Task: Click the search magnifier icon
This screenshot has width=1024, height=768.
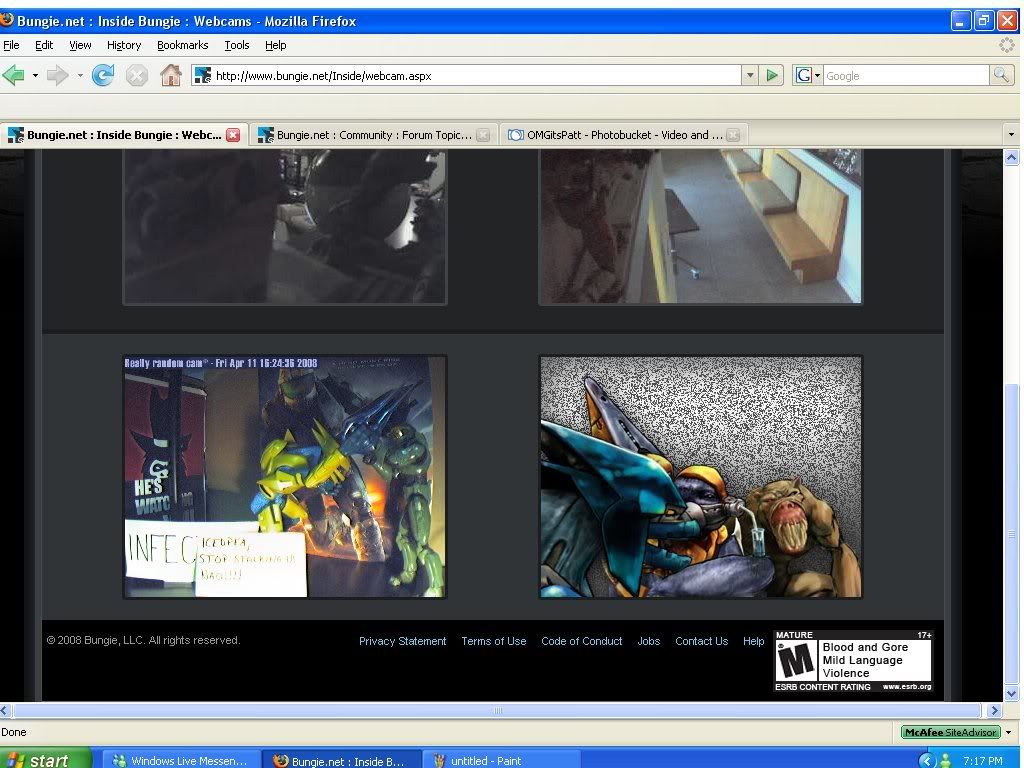Action: (x=1001, y=75)
